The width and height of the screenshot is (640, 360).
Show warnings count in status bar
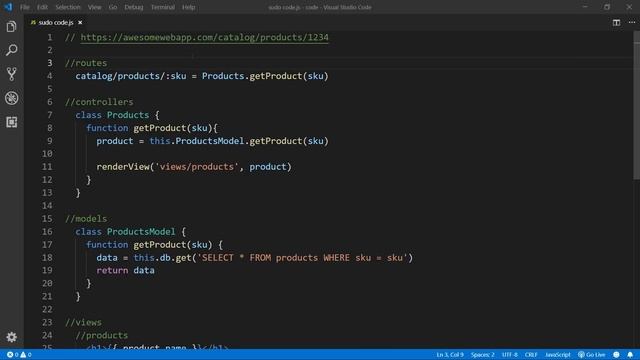pos(26,355)
